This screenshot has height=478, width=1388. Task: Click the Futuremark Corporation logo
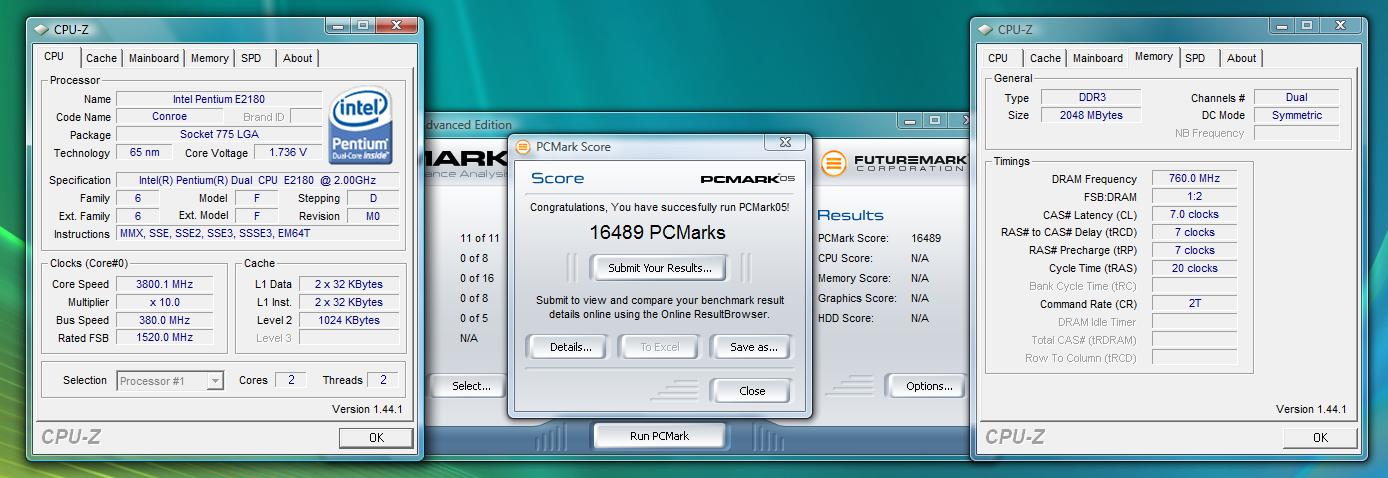894,162
